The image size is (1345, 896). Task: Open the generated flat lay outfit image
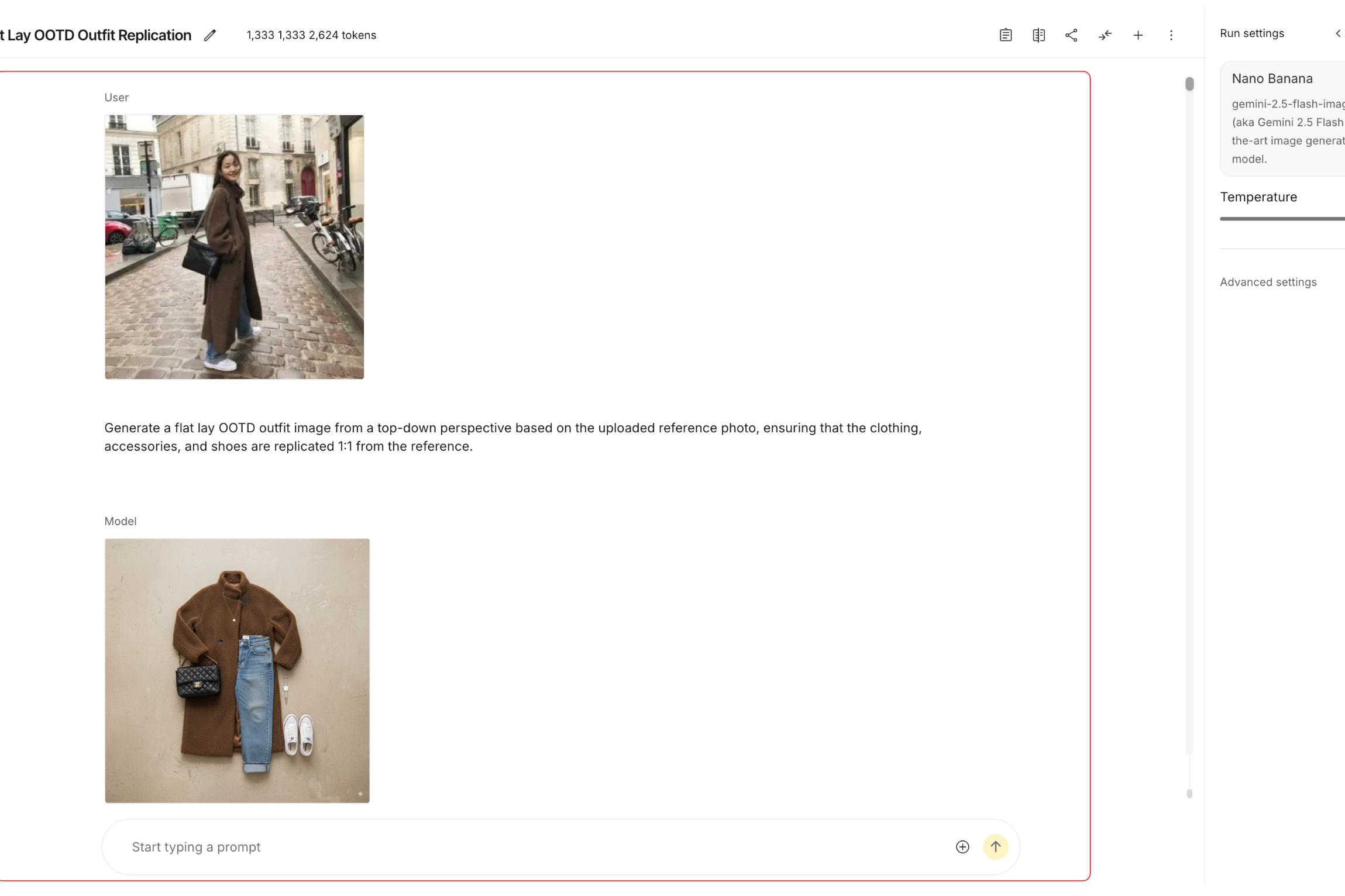pos(237,670)
